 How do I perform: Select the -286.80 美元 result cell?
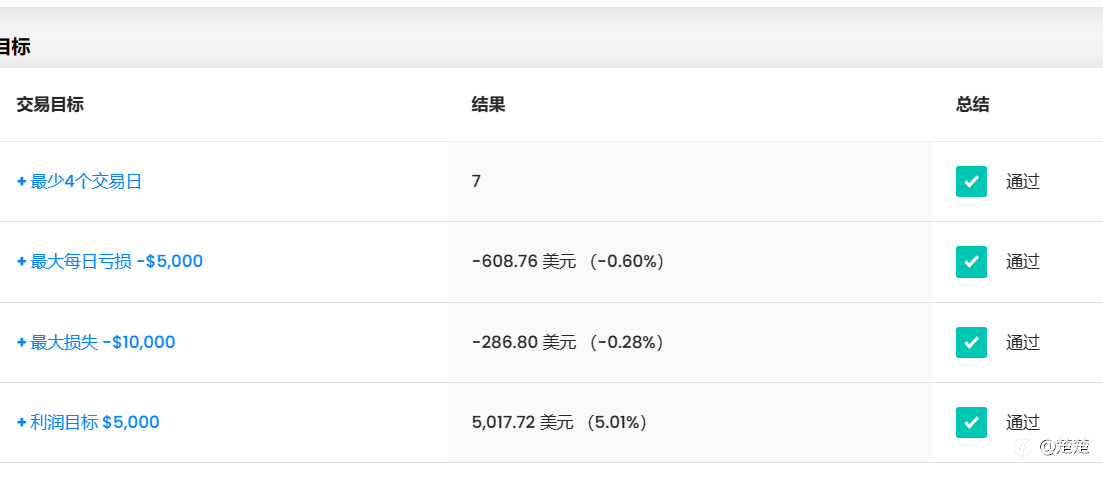click(689, 343)
